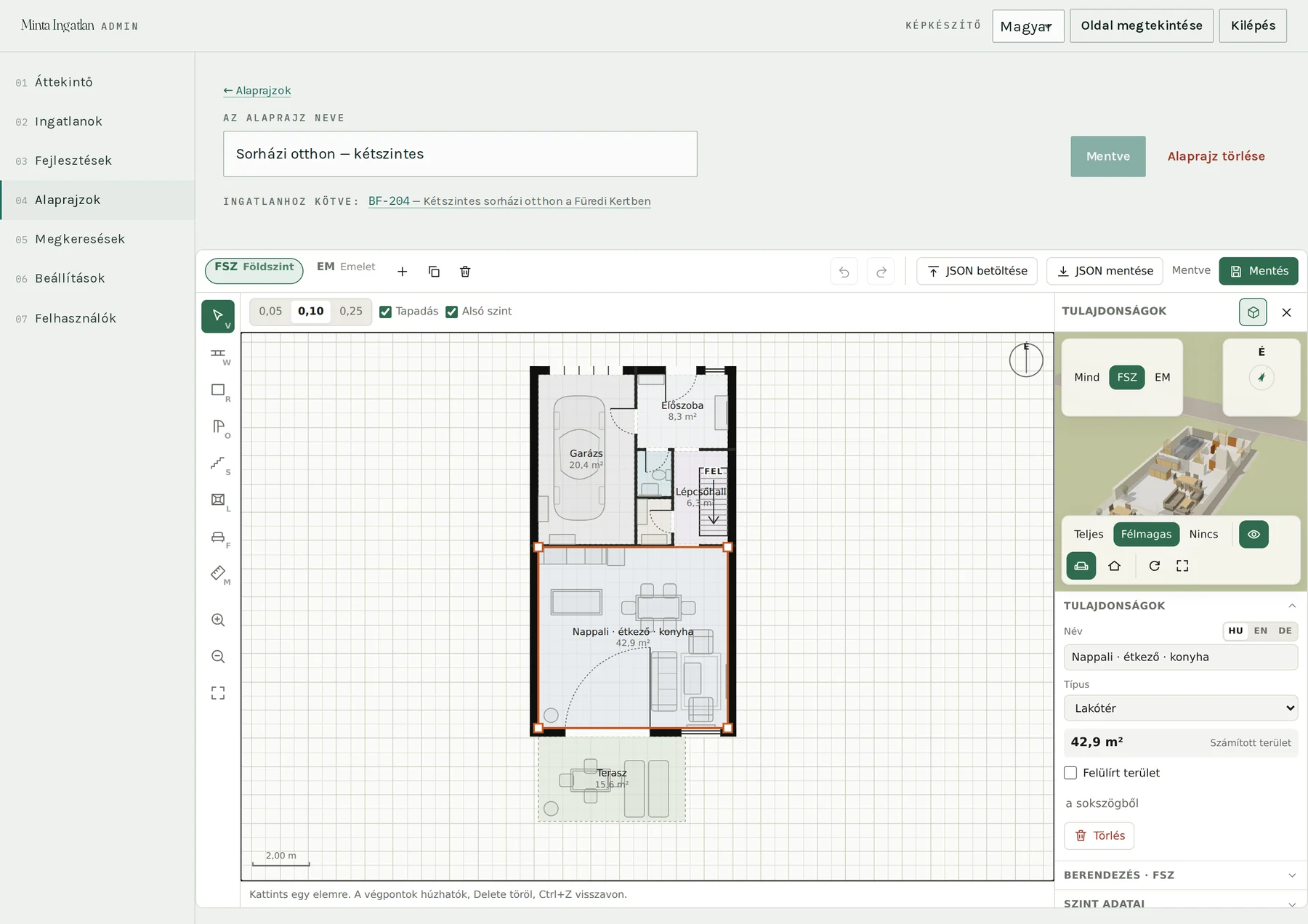Expand 3D preview to fullscreen
Image resolution: width=1308 pixels, height=924 pixels.
[1182, 566]
